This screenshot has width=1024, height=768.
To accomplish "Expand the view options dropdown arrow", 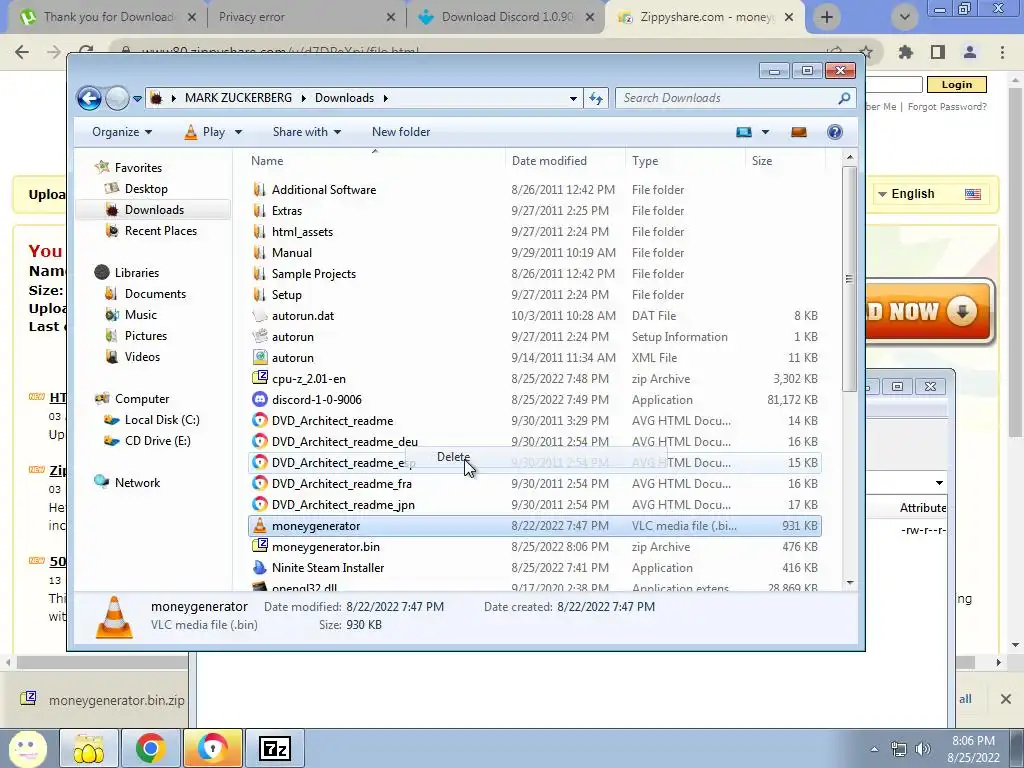I will point(765,132).
